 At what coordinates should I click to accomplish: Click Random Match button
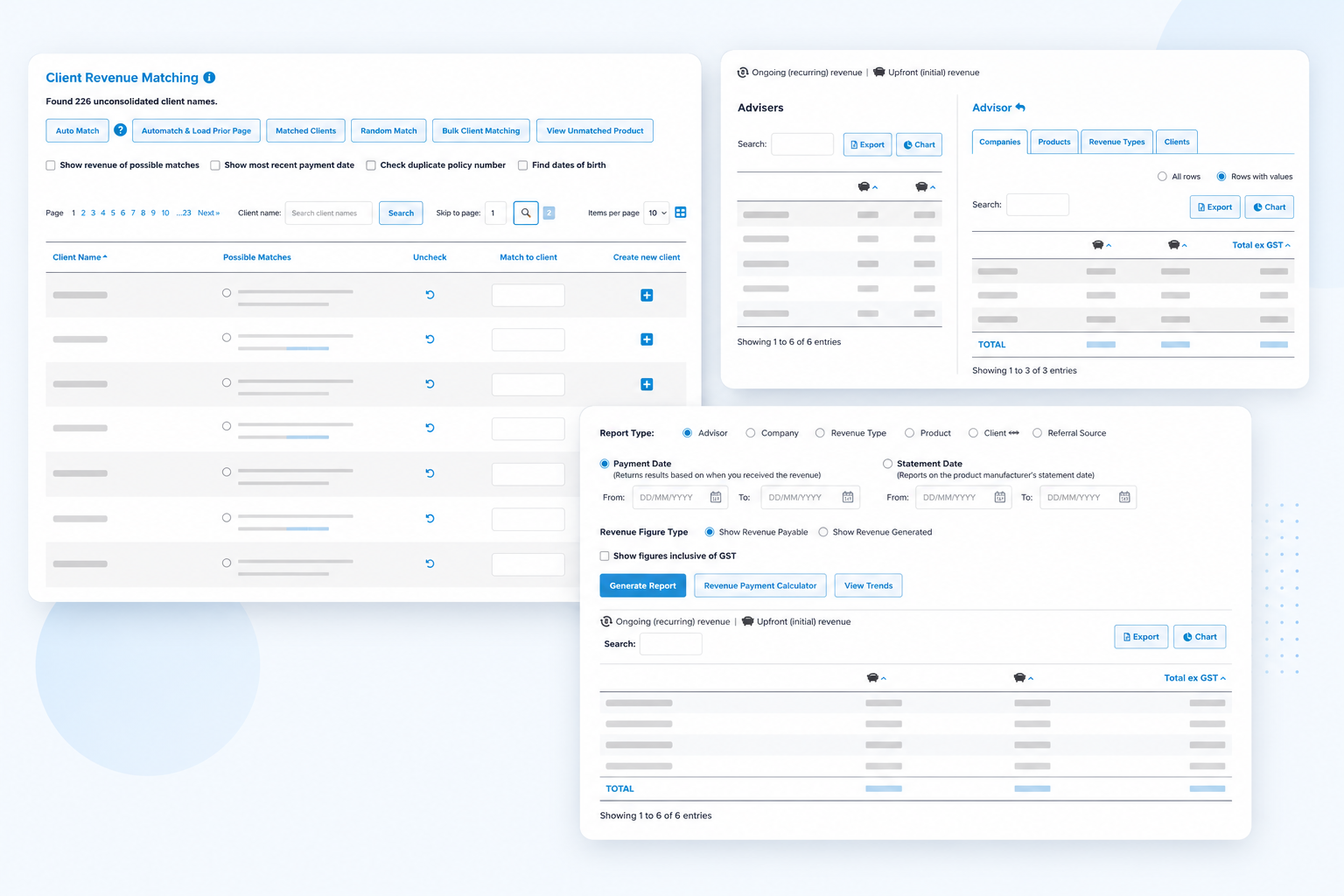[388, 130]
